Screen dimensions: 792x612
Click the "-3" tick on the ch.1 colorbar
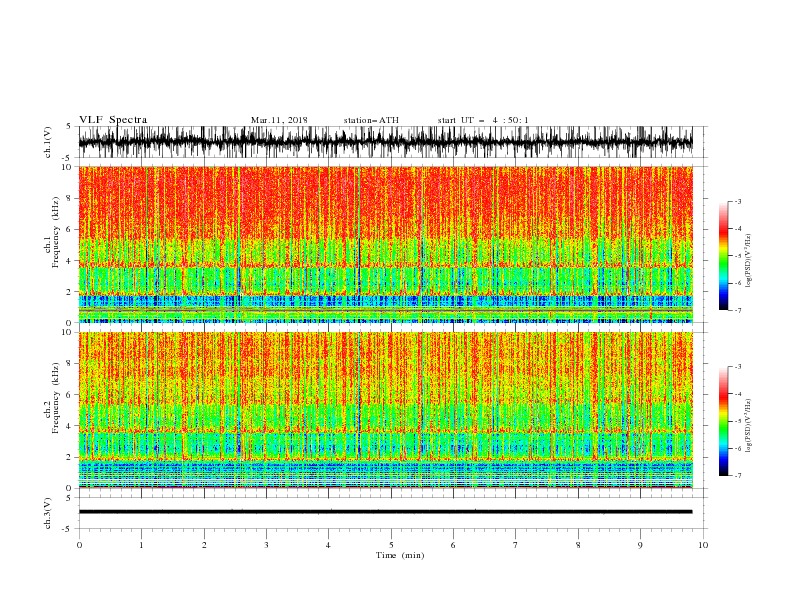(x=737, y=202)
